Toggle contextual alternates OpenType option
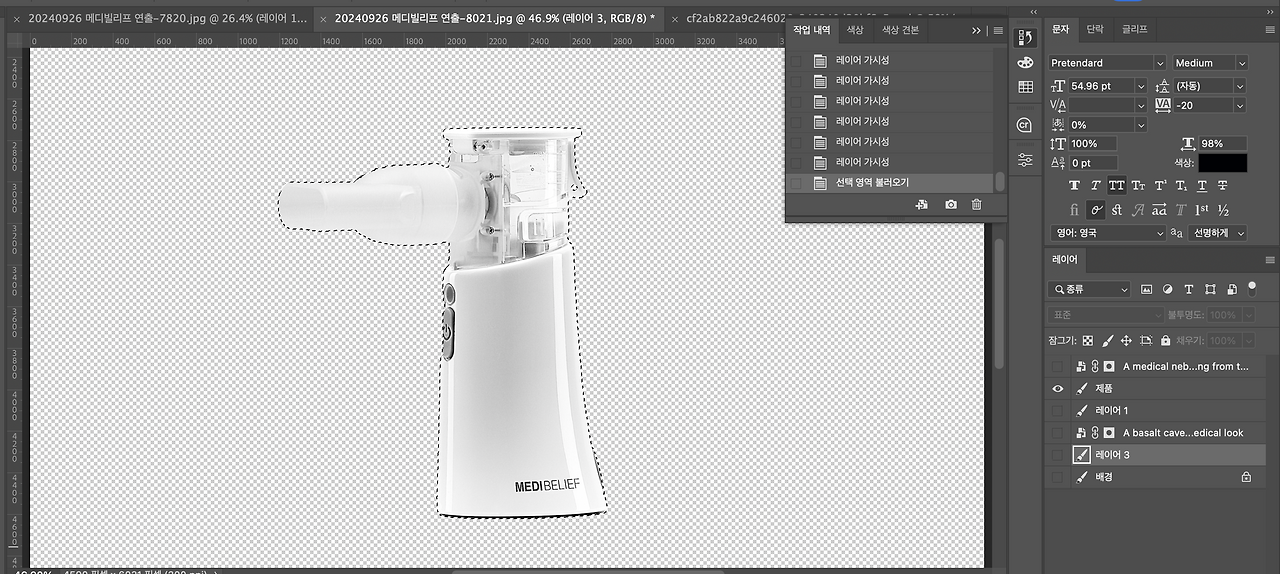The image size is (1280, 574). (x=1096, y=210)
